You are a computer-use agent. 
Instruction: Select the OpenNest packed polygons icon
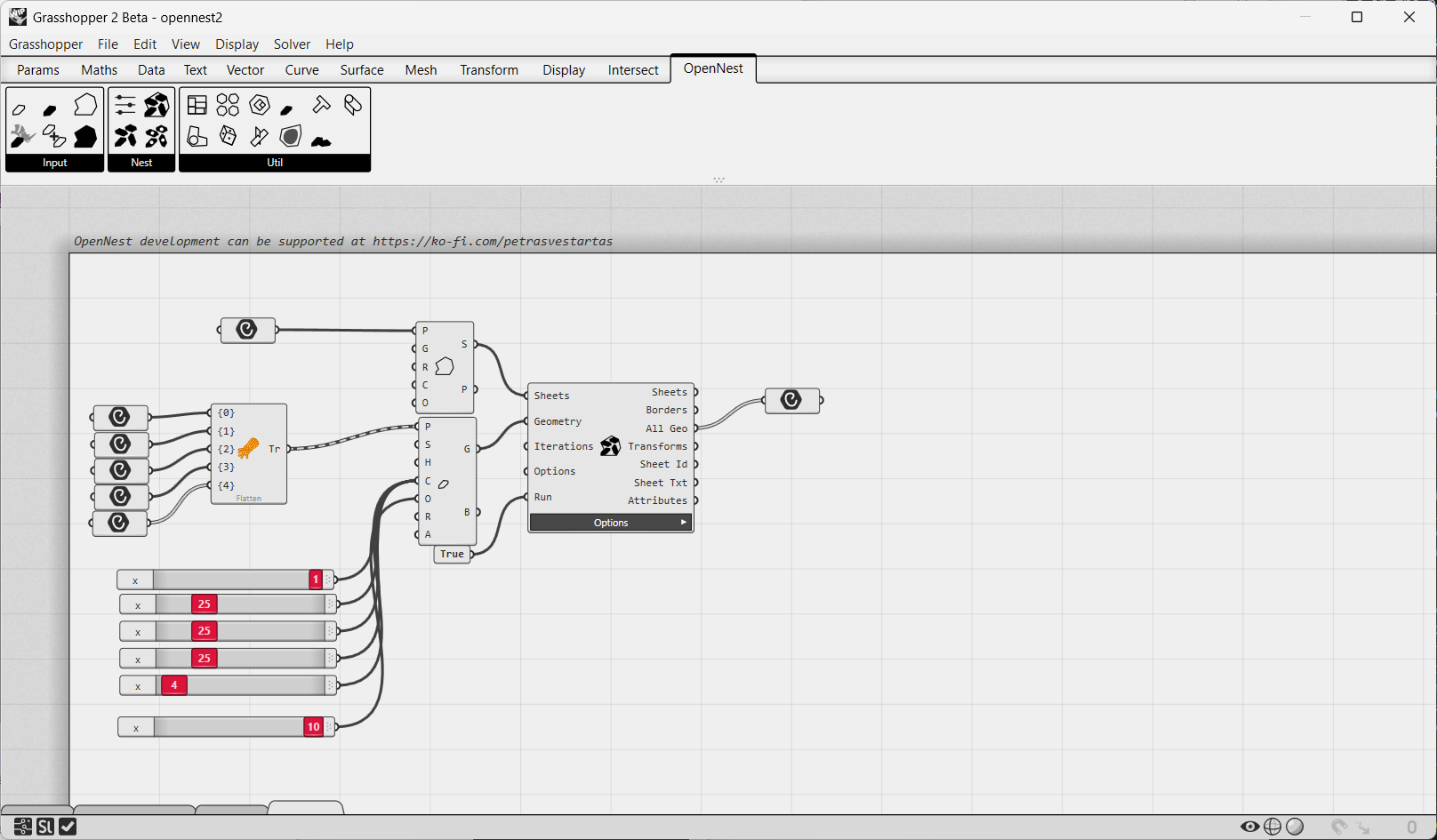[157, 105]
